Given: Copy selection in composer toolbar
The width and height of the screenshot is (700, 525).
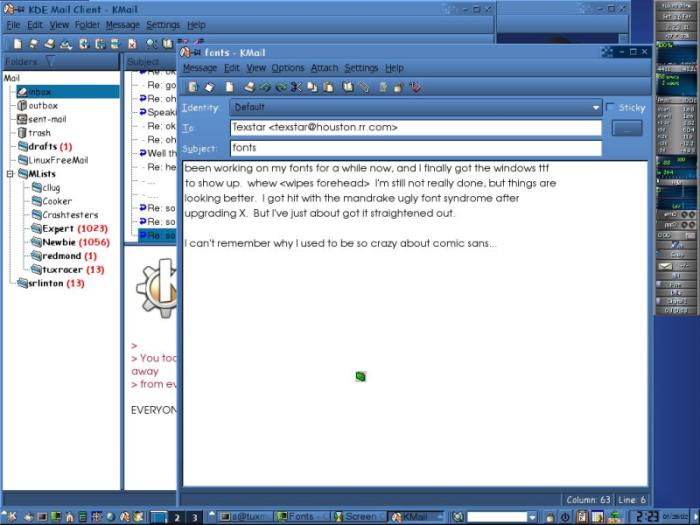Looking at the screenshot, I should click(312, 87).
